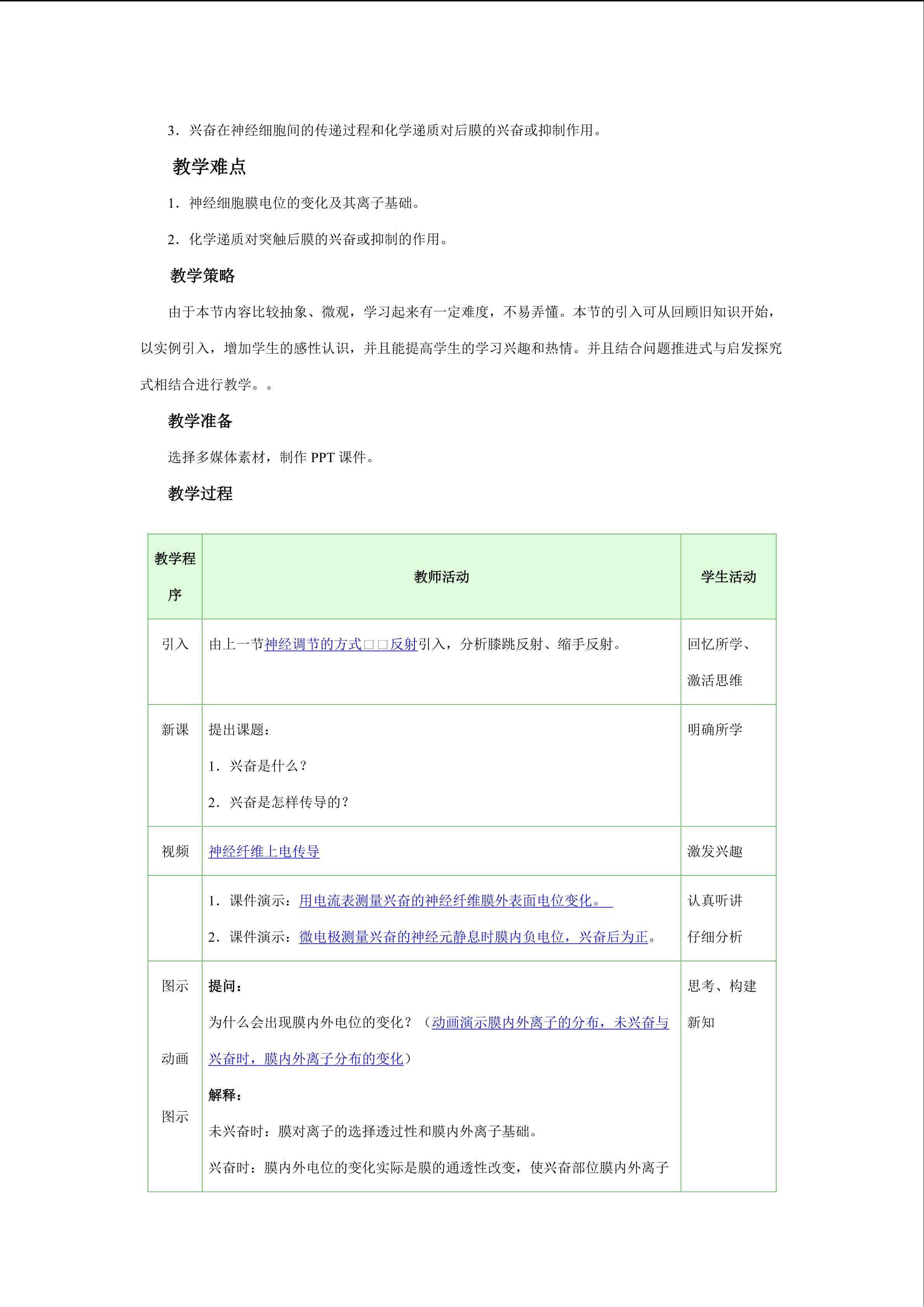The width and height of the screenshot is (924, 1307).
Task: Click table header 学生活动
Action: [728, 577]
